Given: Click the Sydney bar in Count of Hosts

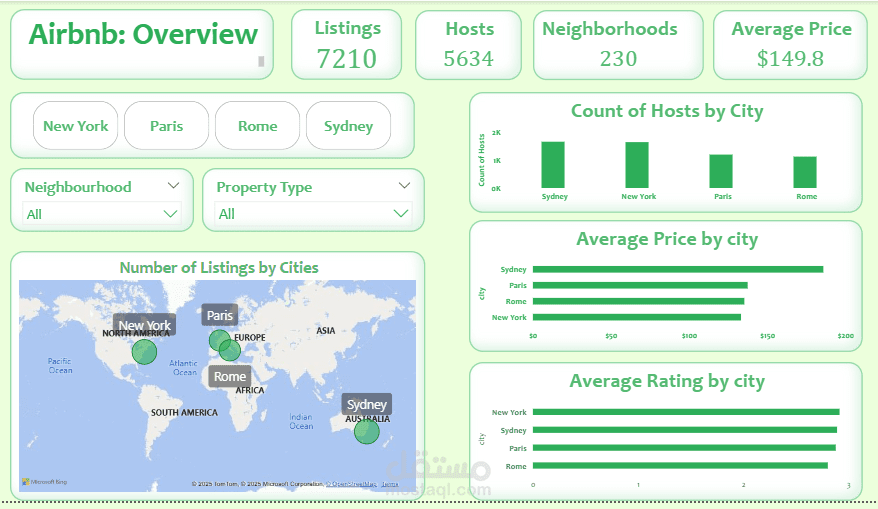Looking at the screenshot, I should [x=553, y=165].
